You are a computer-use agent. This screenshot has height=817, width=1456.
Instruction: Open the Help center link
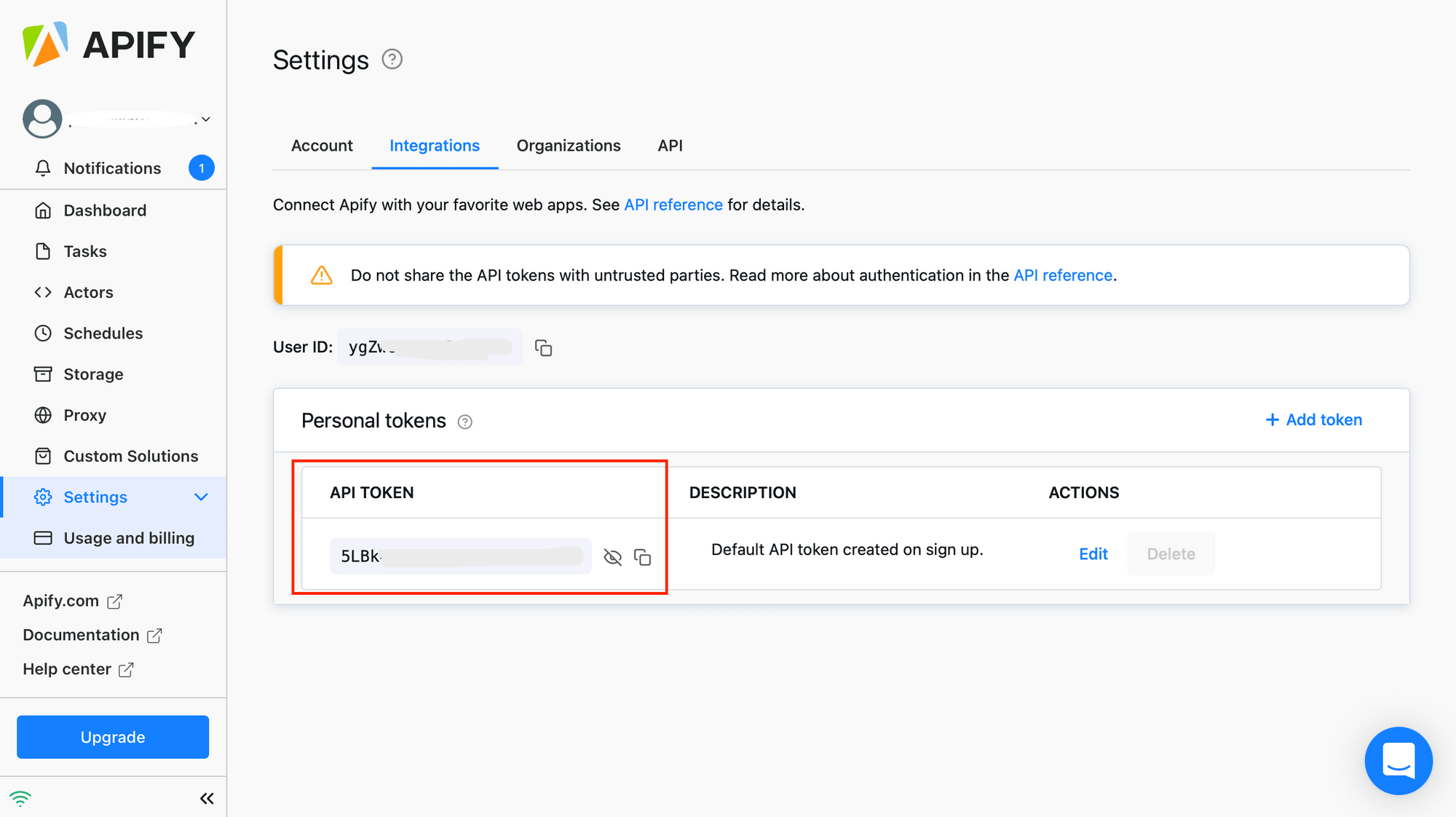pyautogui.click(x=79, y=669)
